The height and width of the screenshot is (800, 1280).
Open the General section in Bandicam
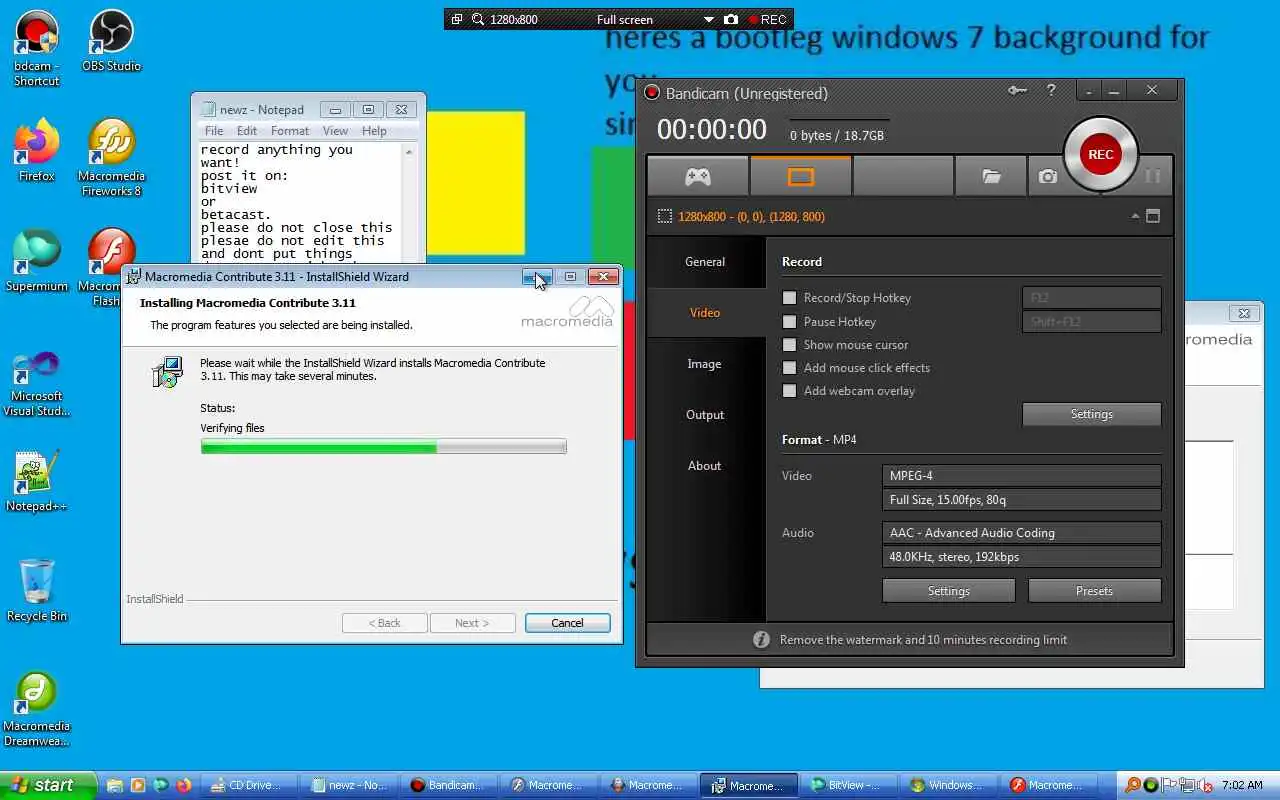click(x=705, y=261)
